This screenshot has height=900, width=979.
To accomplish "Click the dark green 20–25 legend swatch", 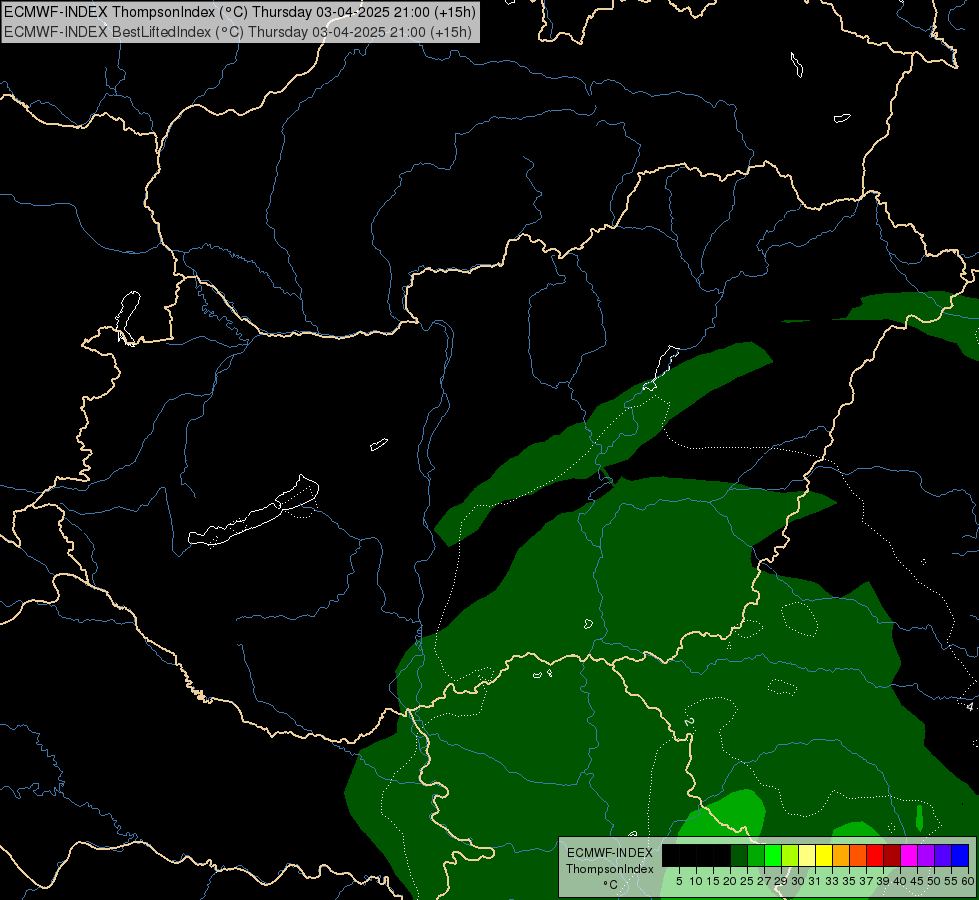I will (739, 855).
